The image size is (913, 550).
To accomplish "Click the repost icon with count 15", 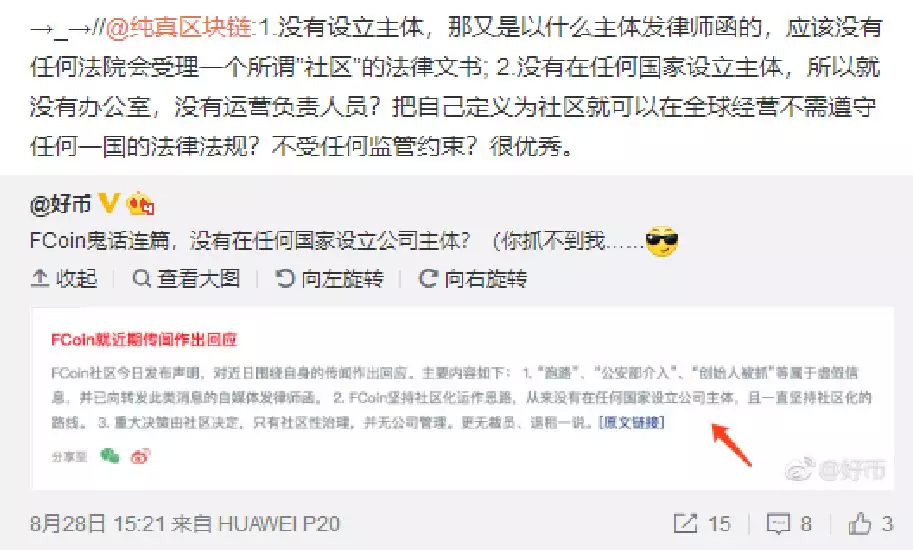I will (x=685, y=523).
